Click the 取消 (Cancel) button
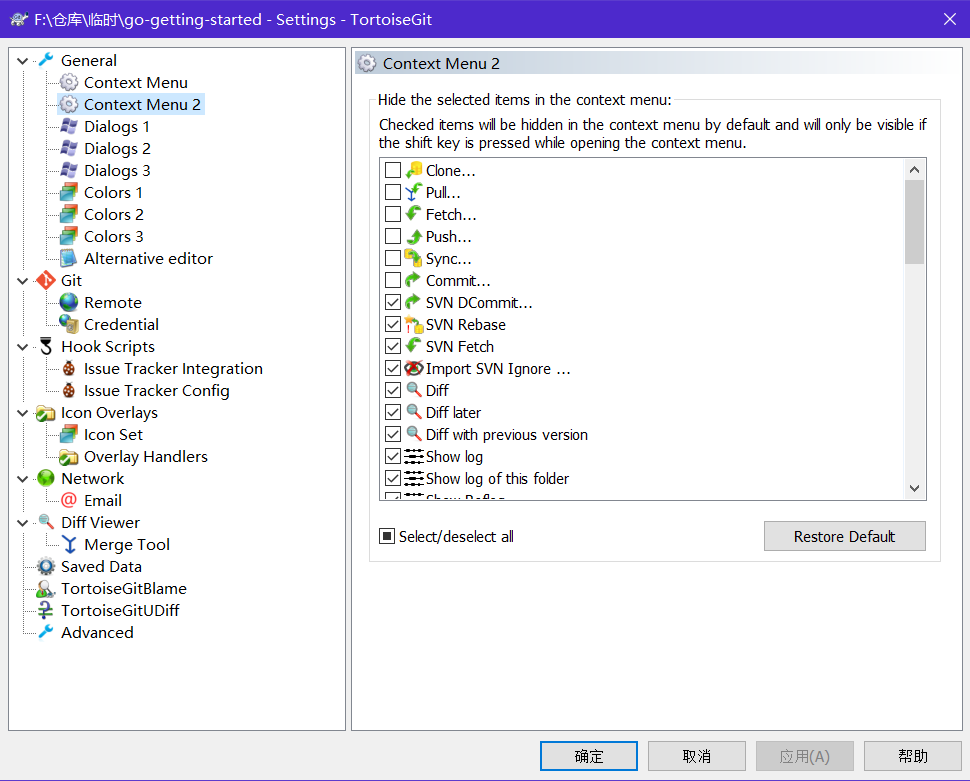Viewport: 970px width, 781px height. tap(697, 756)
